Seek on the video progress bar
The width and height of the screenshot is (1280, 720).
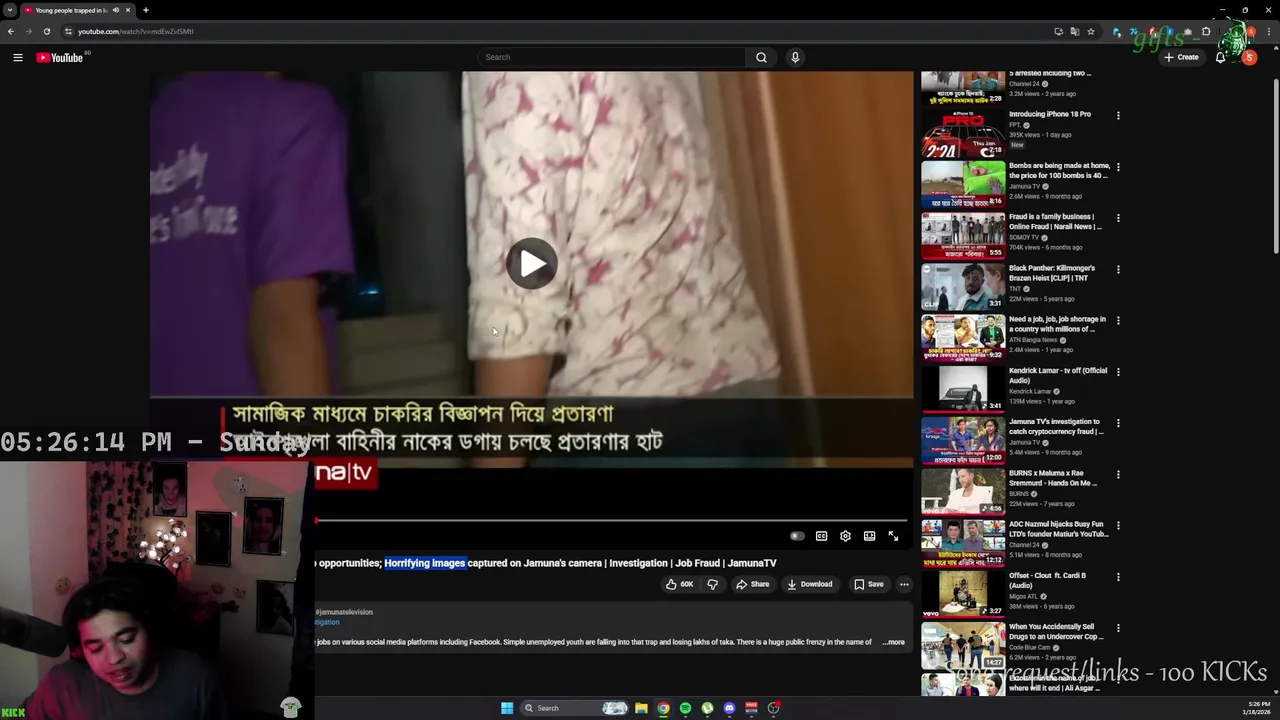tap(611, 521)
